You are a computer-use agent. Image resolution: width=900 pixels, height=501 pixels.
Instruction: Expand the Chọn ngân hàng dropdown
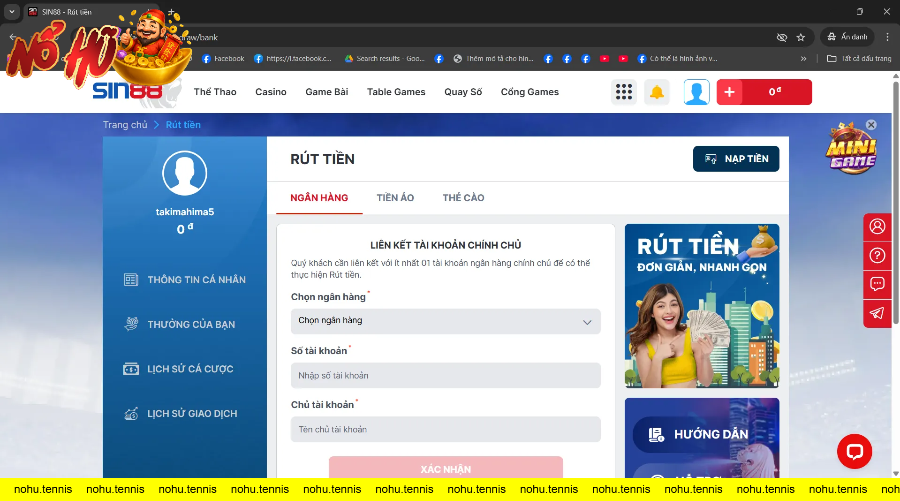445,321
